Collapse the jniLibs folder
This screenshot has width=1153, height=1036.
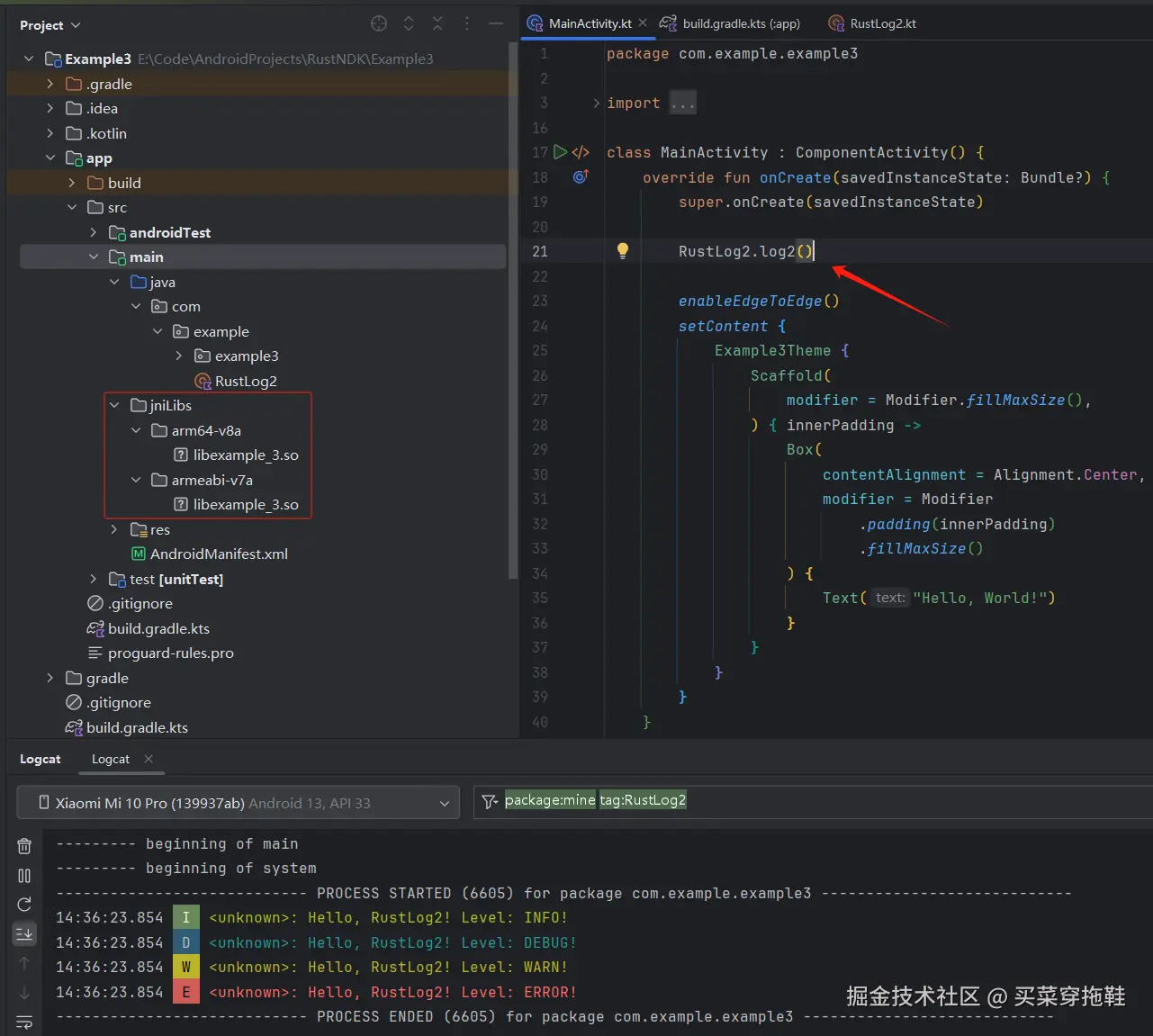pyautogui.click(x=114, y=406)
